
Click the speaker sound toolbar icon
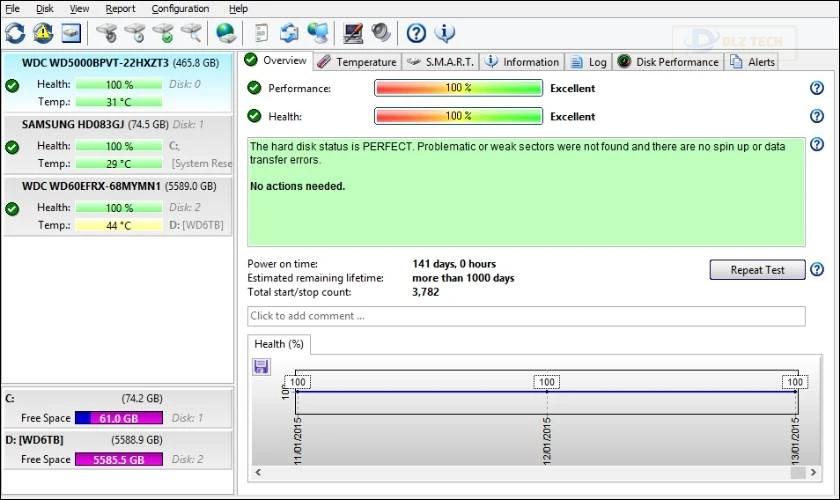click(381, 33)
